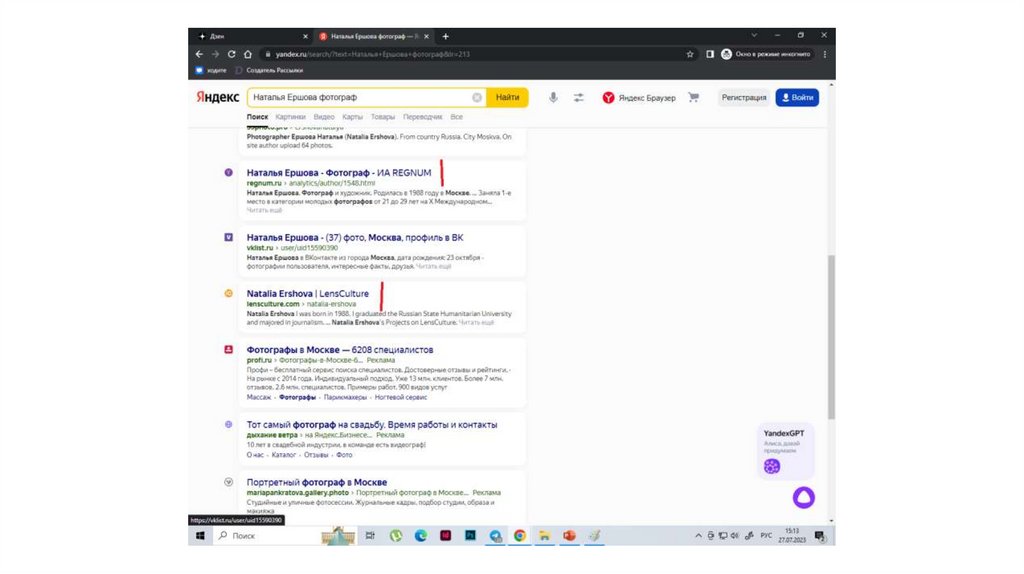Click the vklist.ru result favicon

pyautogui.click(x=229, y=237)
